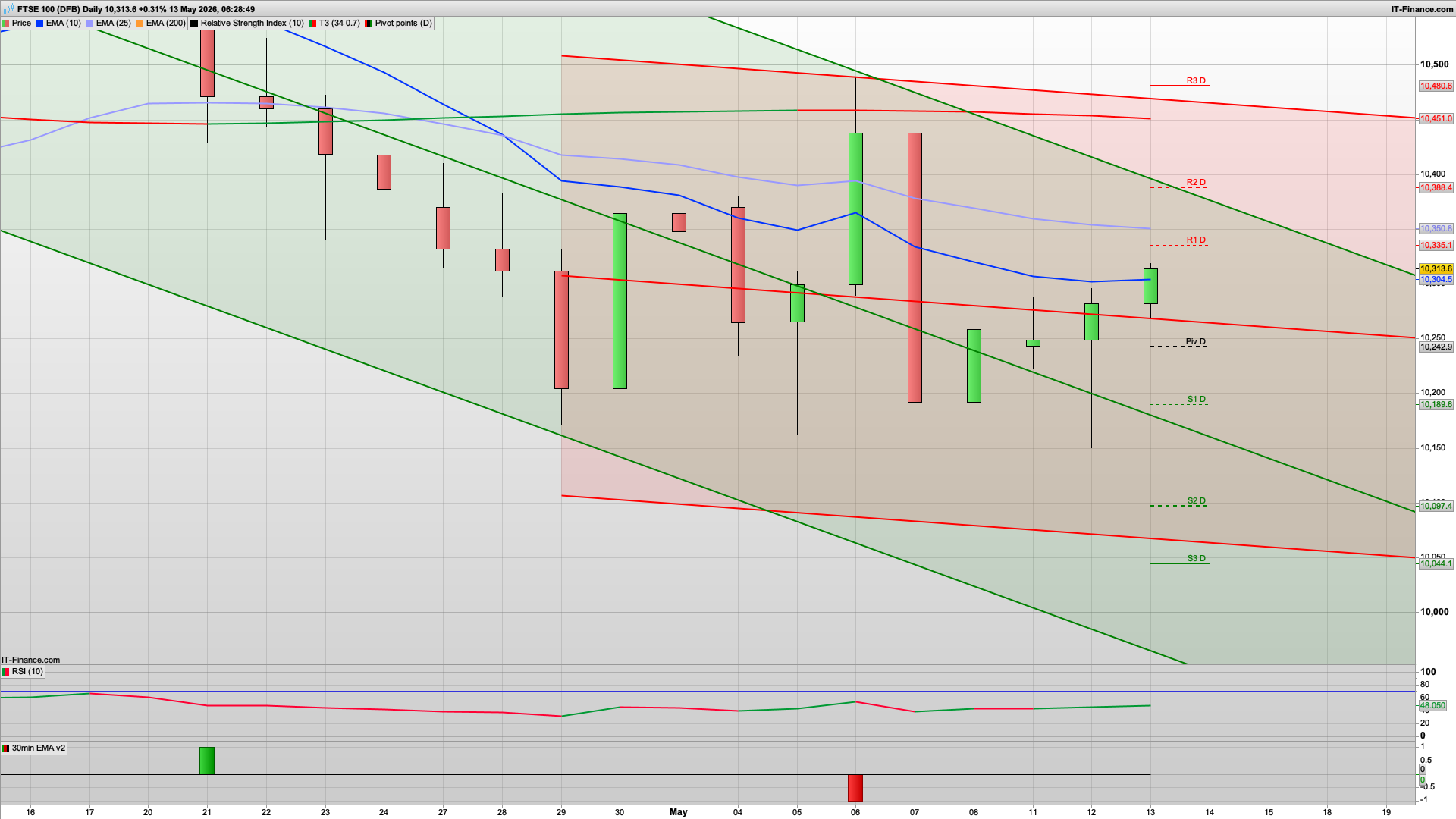Click the small icon beside RSI (10)
The width and height of the screenshot is (1456, 819).
point(5,672)
